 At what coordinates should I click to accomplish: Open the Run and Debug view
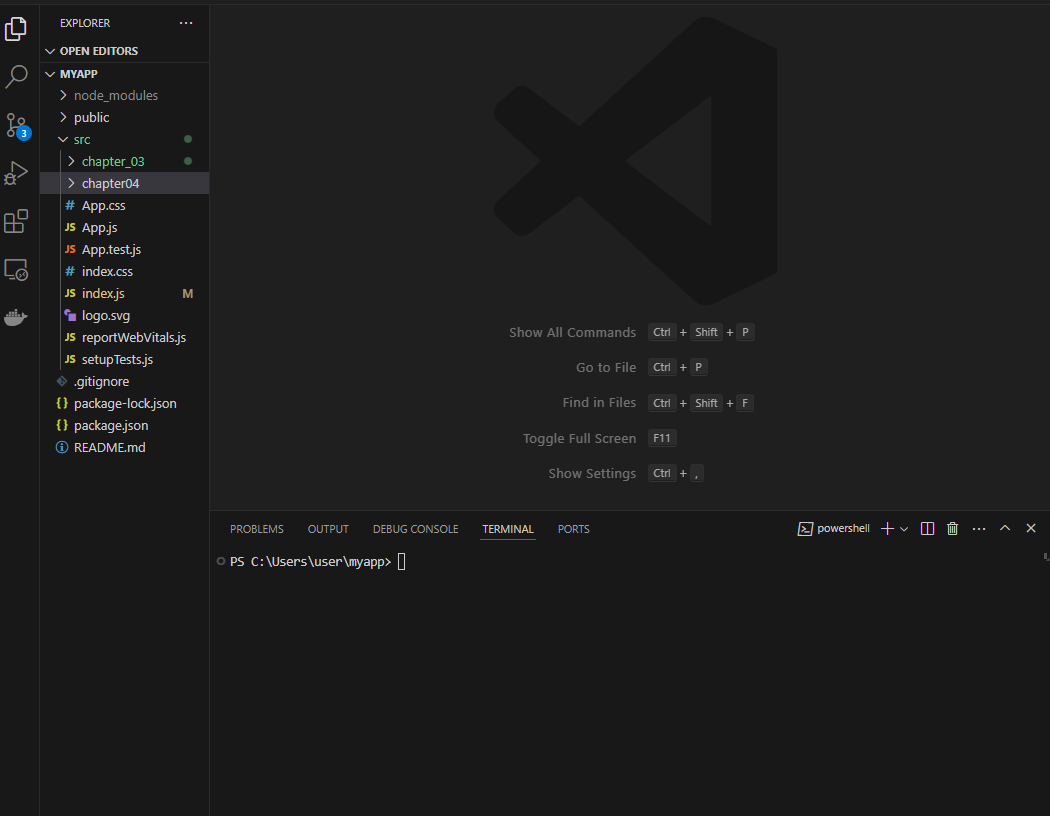[x=16, y=173]
